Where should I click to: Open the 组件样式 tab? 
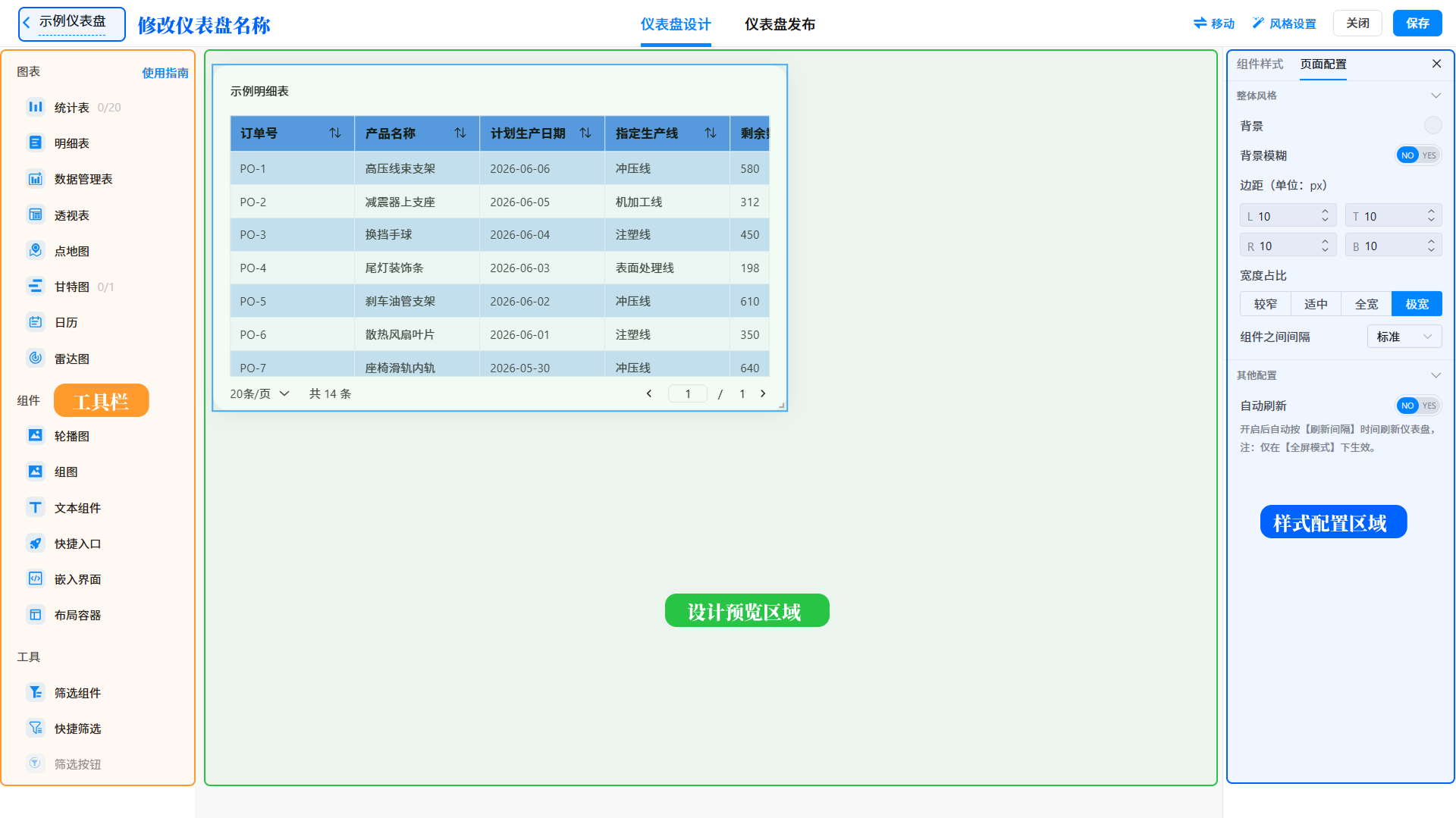(x=1260, y=64)
